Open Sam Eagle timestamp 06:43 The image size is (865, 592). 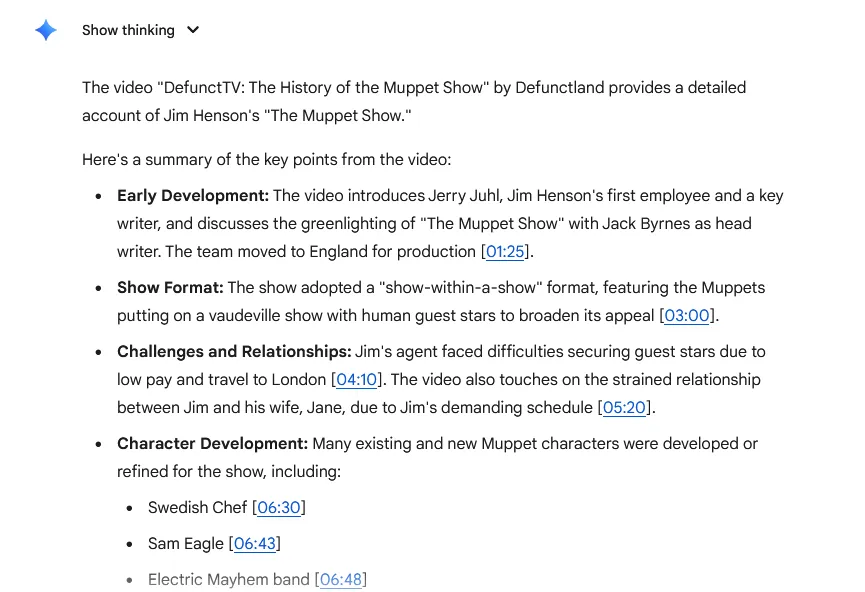click(x=255, y=544)
